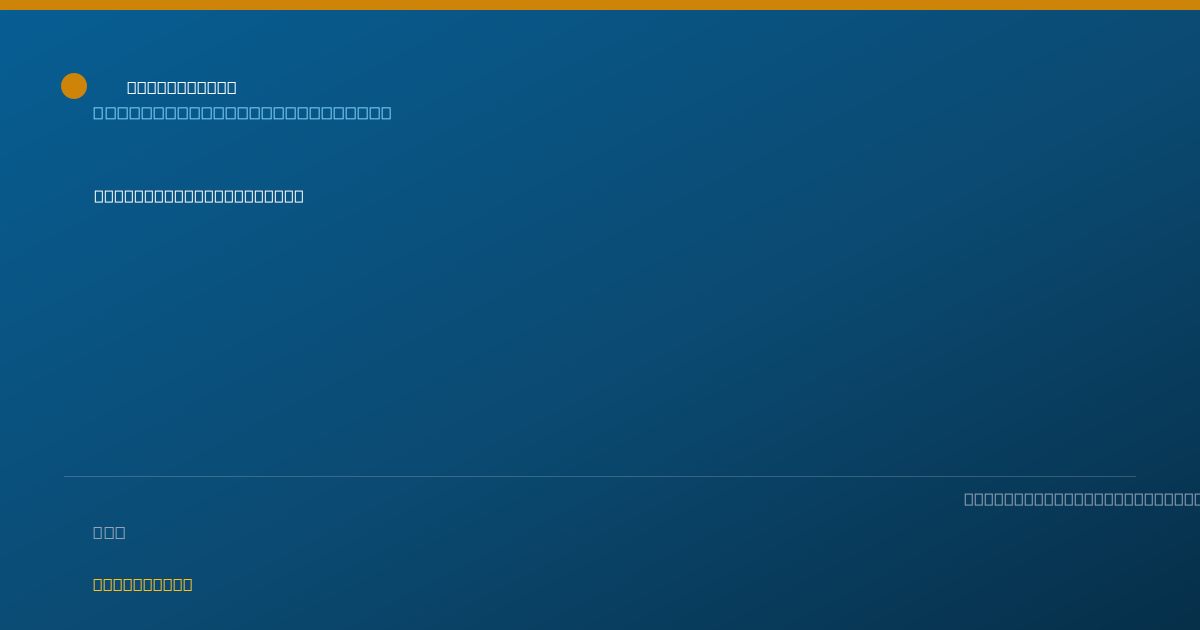This screenshot has height=630, width=1200.
Task: Open the light-blue subtitle text line
Action: click(242, 112)
